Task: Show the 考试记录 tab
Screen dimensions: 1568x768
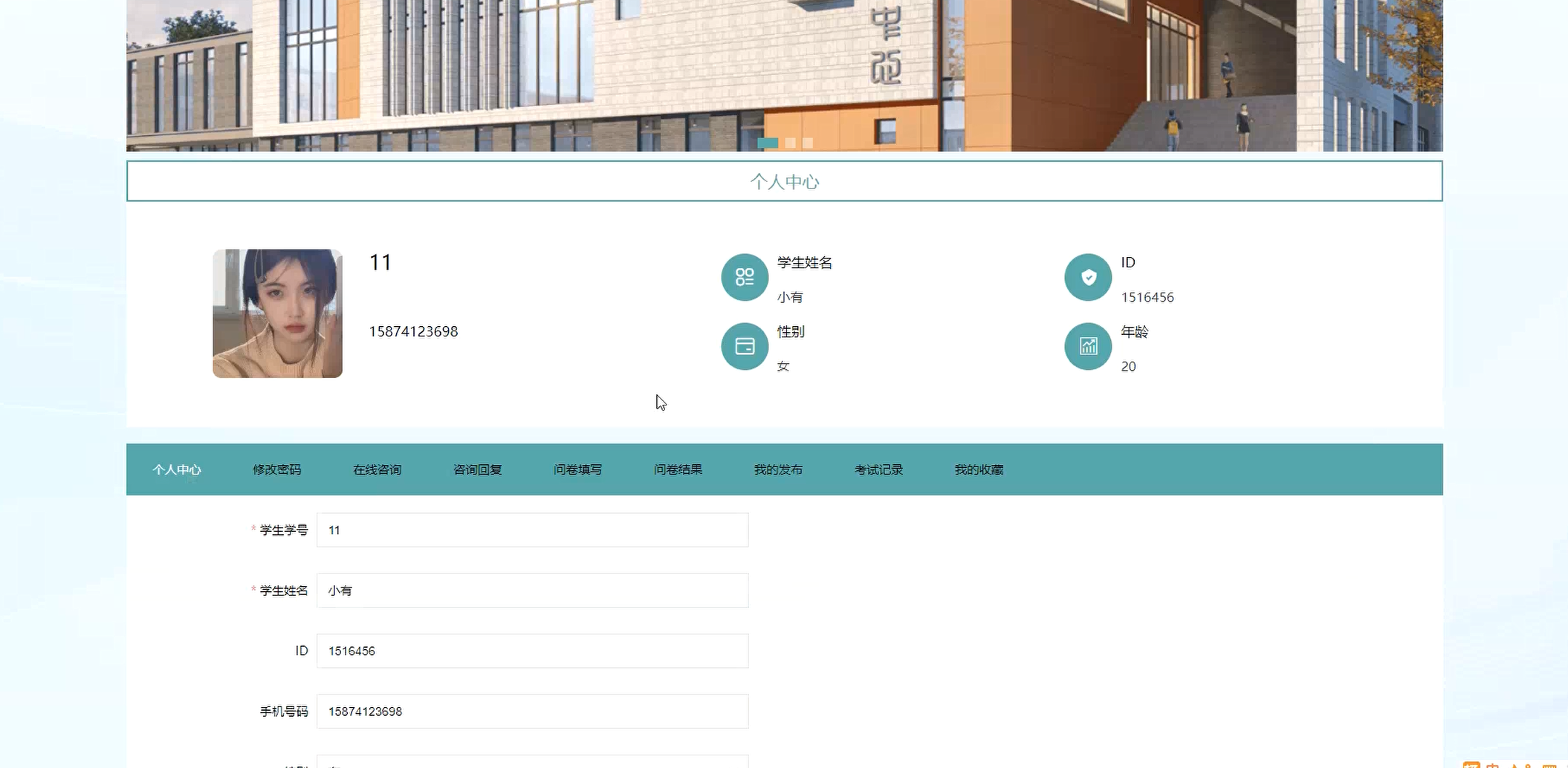Action: tap(879, 469)
